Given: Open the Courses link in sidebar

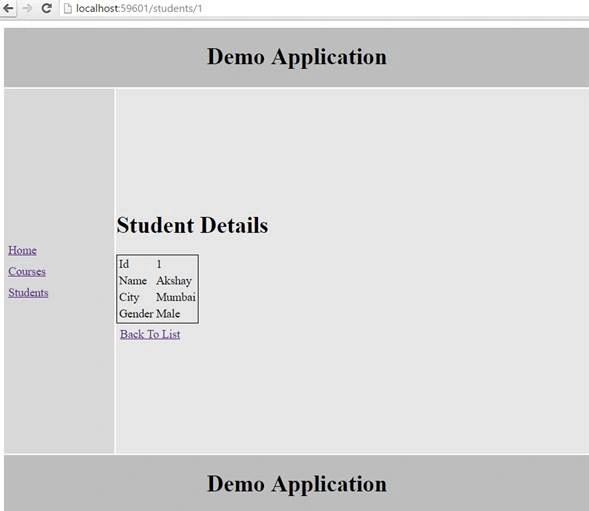Looking at the screenshot, I should pos(27,271).
